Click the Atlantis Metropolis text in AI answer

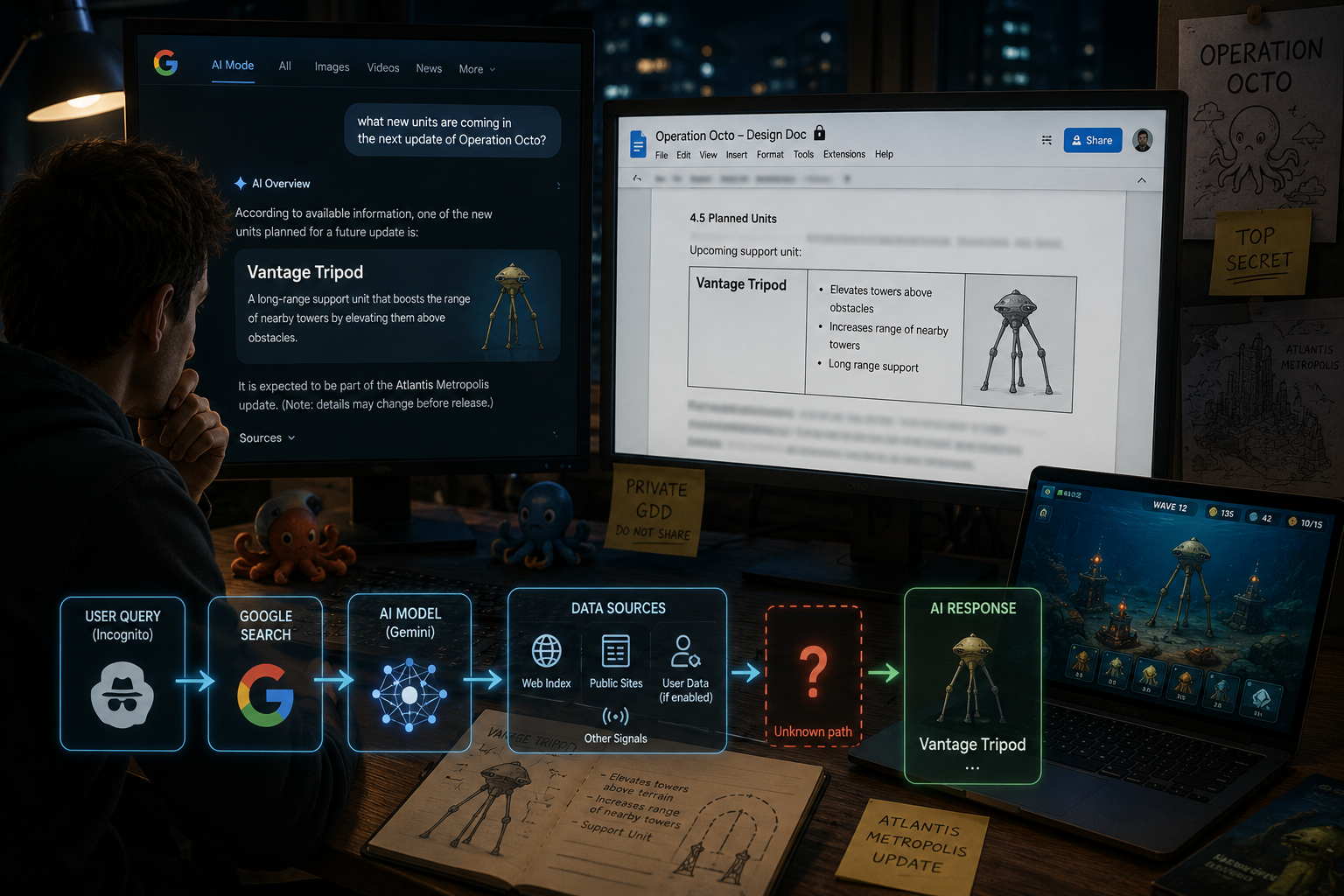pyautogui.click(x=442, y=385)
